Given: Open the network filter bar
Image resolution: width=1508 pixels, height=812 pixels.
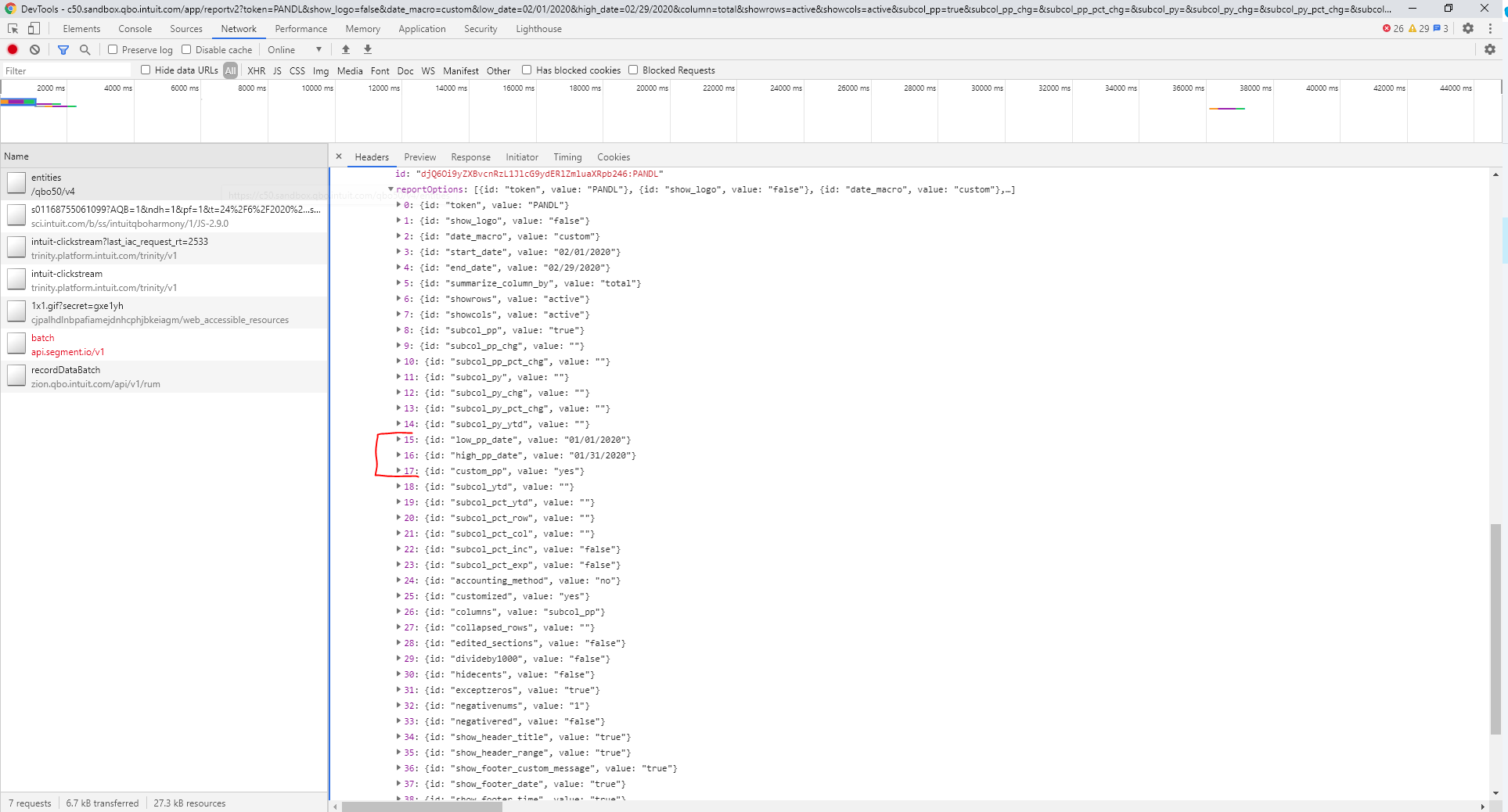Looking at the screenshot, I should 63,49.
